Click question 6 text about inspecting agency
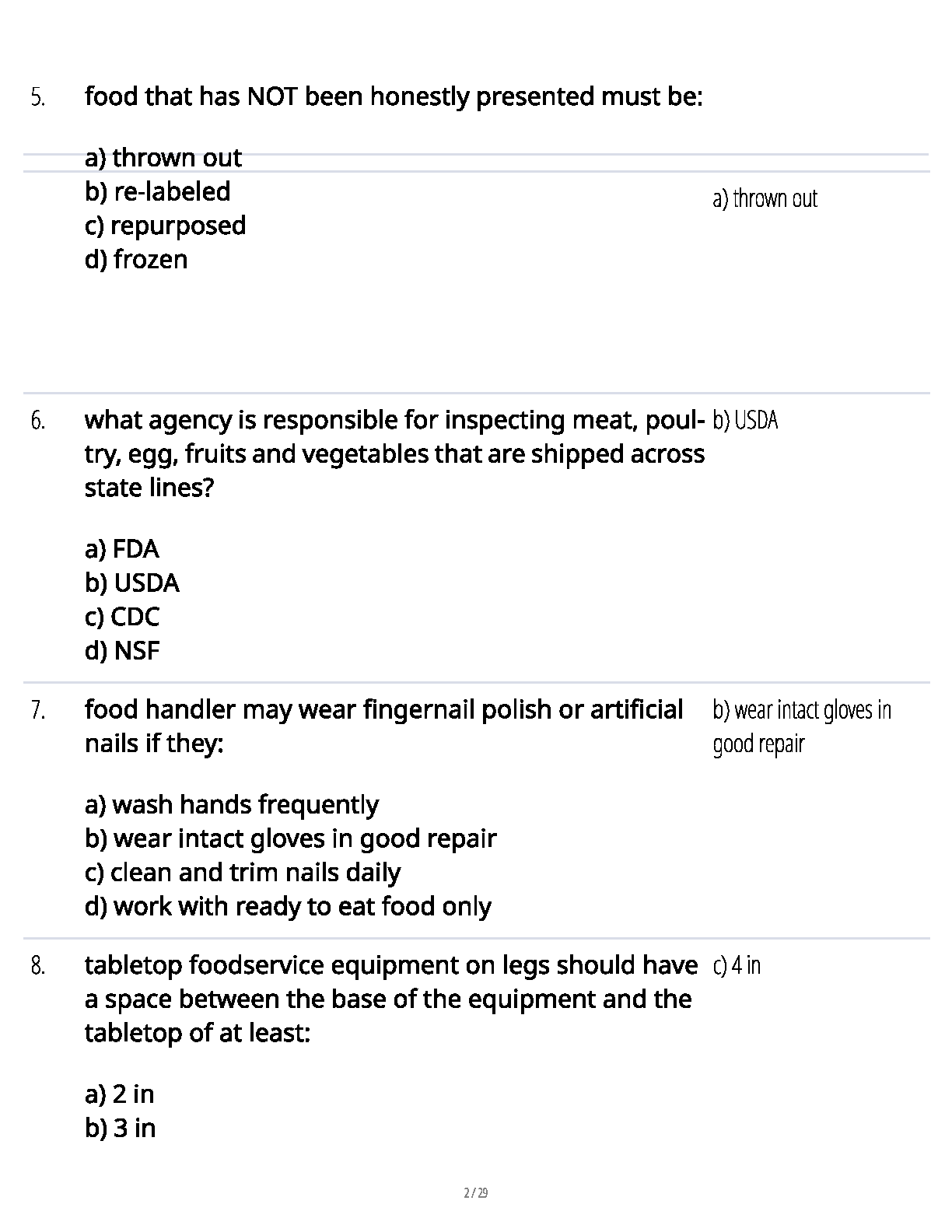The width and height of the screenshot is (952, 1232). point(394,453)
